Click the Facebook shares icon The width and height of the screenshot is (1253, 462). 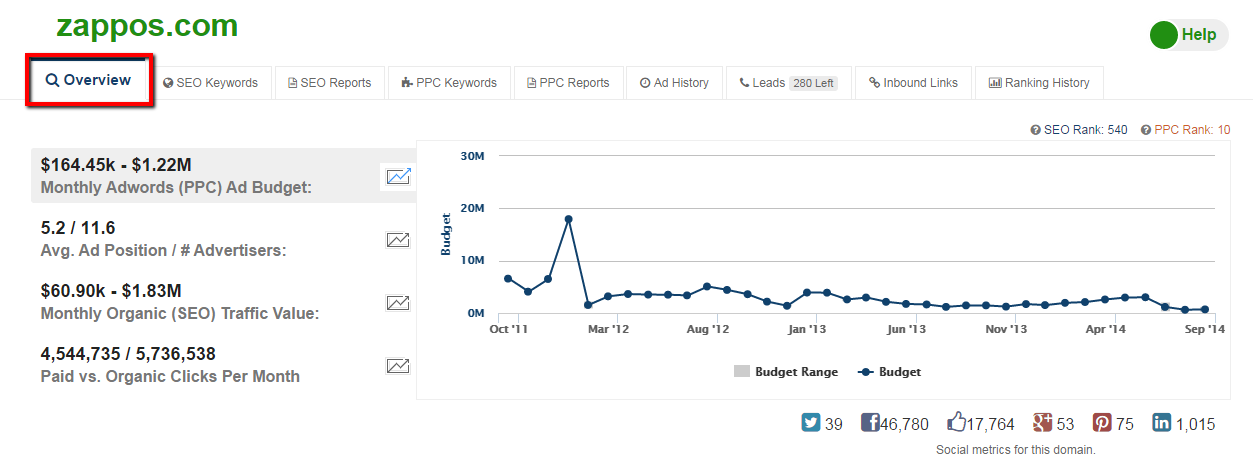[870, 423]
